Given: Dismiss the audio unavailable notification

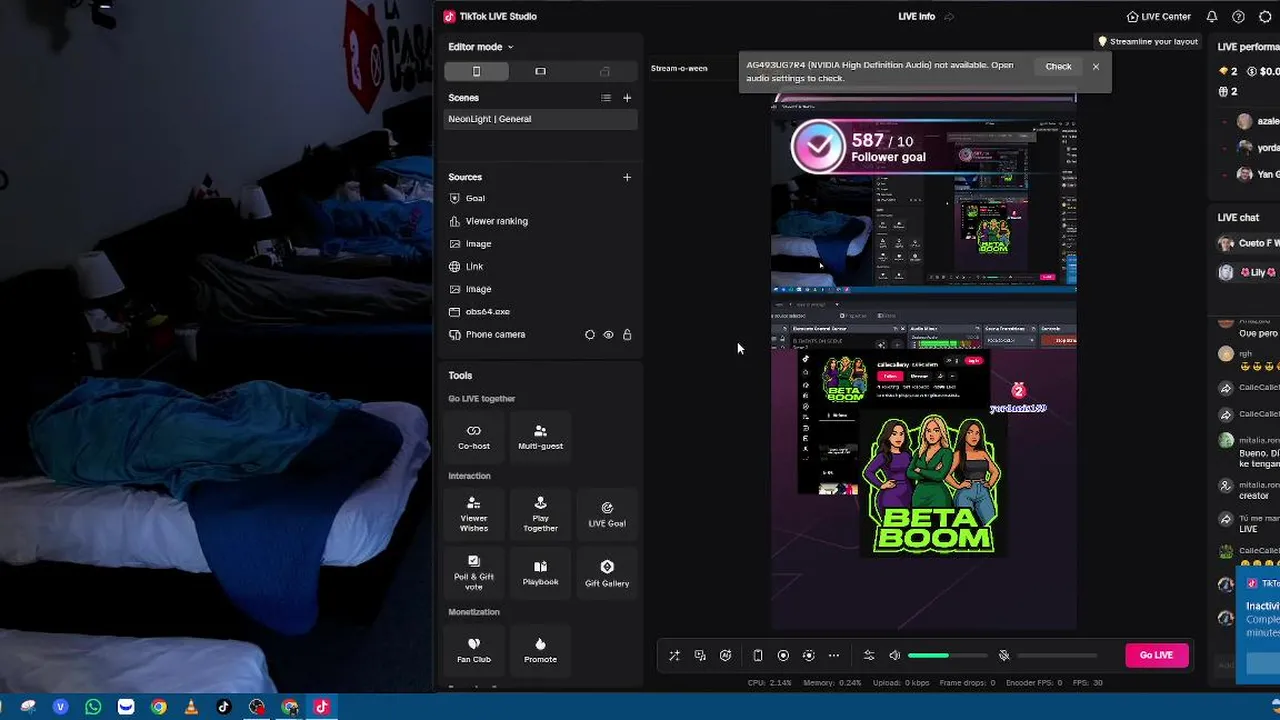Looking at the screenshot, I should [x=1096, y=66].
